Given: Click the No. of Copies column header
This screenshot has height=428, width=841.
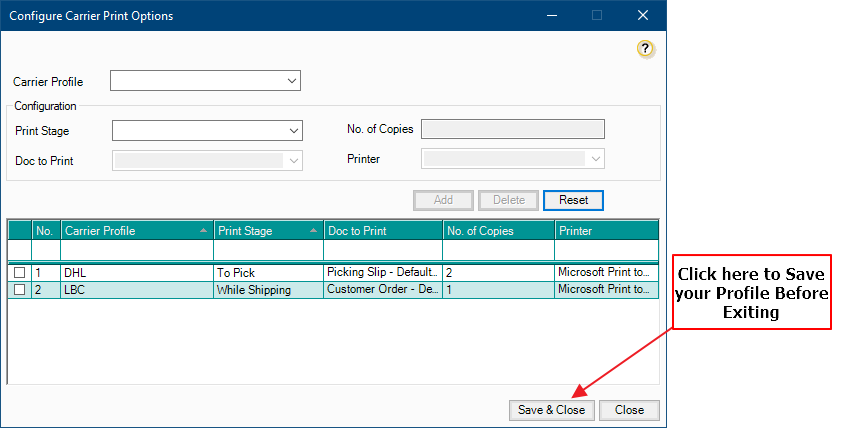Looking at the screenshot, I should [498, 231].
